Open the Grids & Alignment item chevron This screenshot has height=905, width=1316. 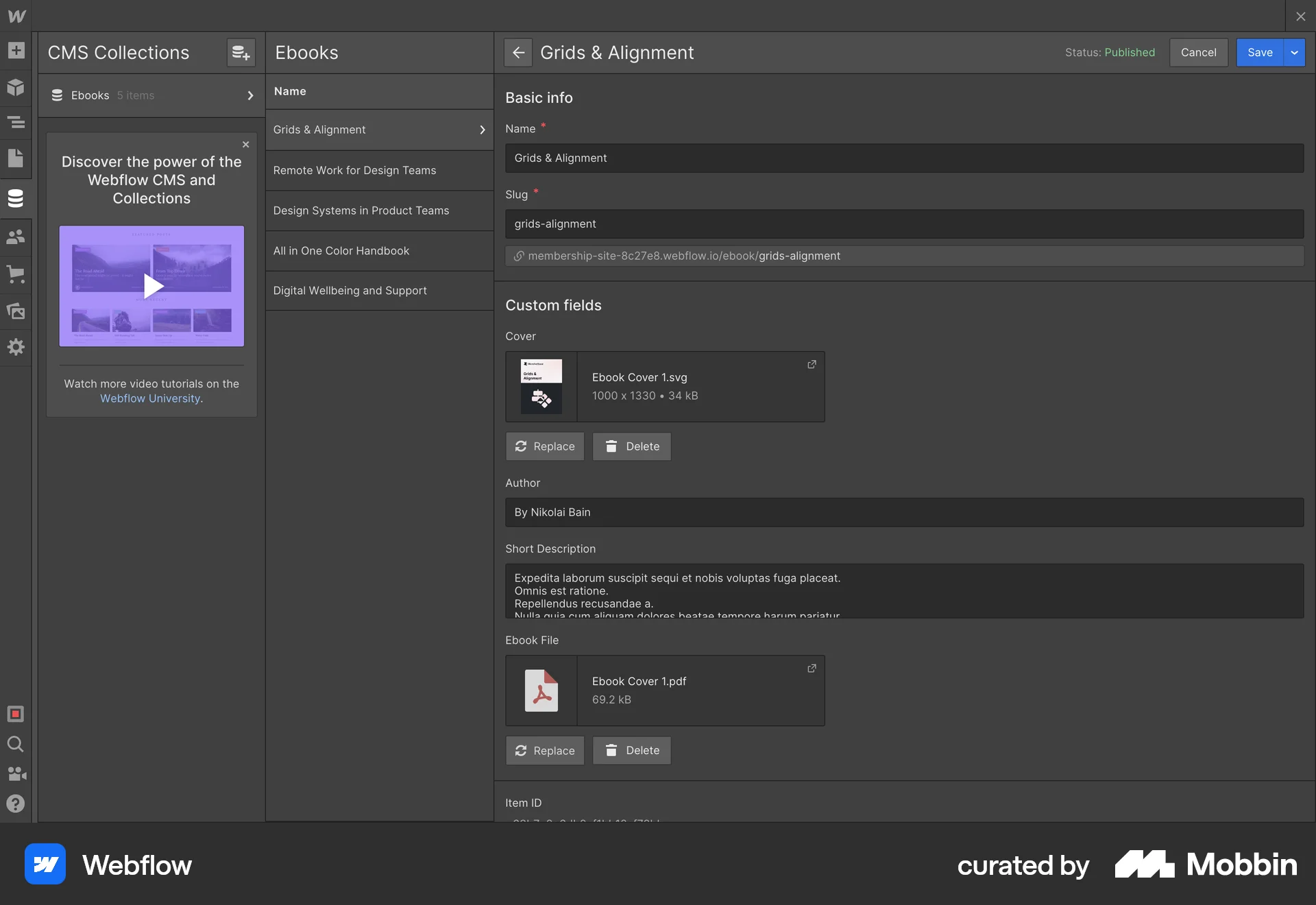[x=483, y=130]
